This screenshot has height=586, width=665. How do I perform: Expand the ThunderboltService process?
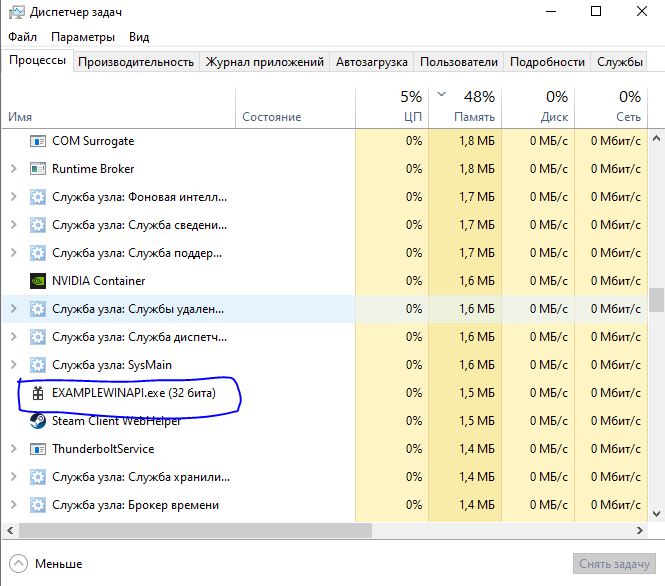[14, 449]
